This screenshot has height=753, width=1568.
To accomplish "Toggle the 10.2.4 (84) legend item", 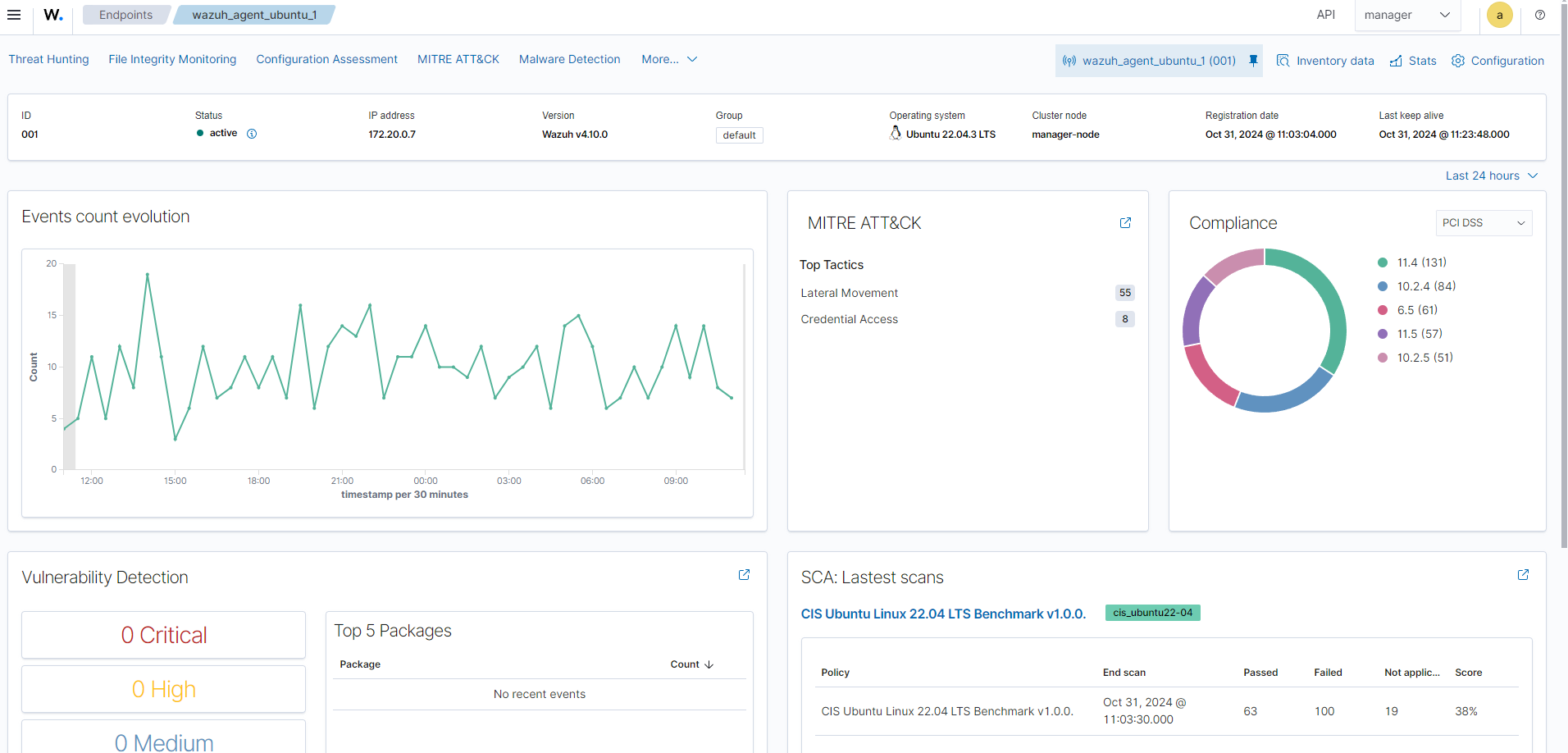I will pyautogui.click(x=1426, y=286).
